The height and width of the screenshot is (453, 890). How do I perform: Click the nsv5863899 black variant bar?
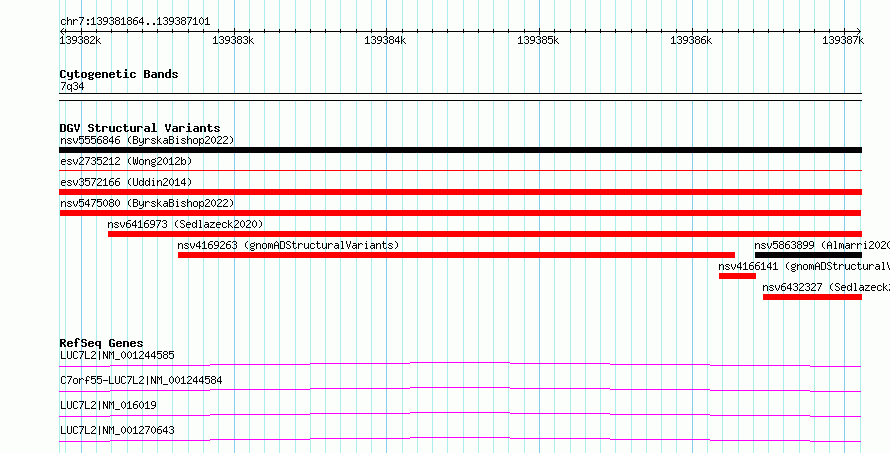point(808,255)
